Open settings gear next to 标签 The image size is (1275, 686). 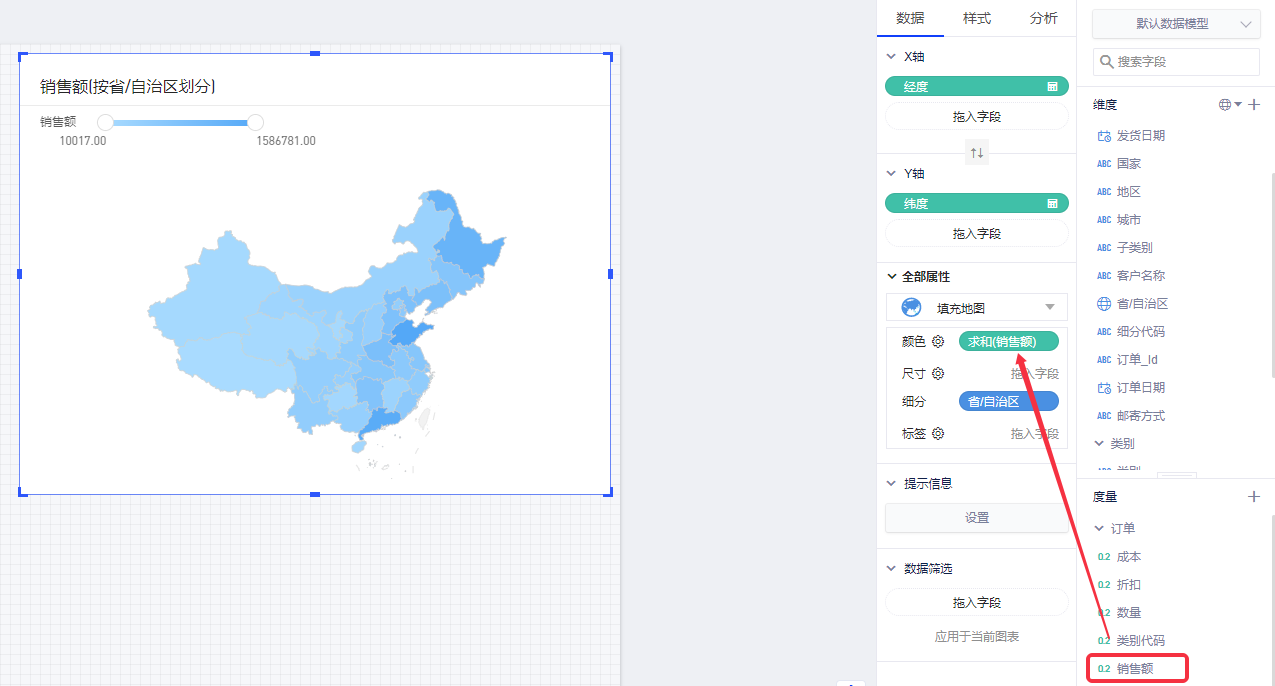pos(938,434)
